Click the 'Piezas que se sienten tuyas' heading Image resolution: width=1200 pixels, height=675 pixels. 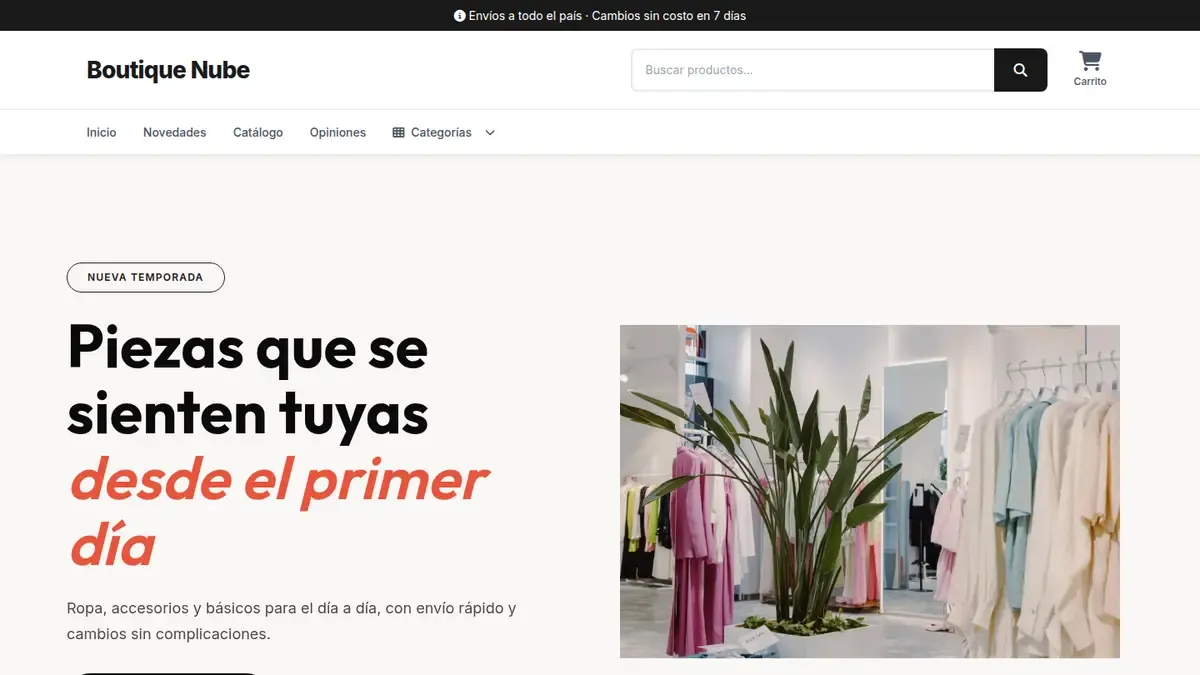[x=248, y=380]
